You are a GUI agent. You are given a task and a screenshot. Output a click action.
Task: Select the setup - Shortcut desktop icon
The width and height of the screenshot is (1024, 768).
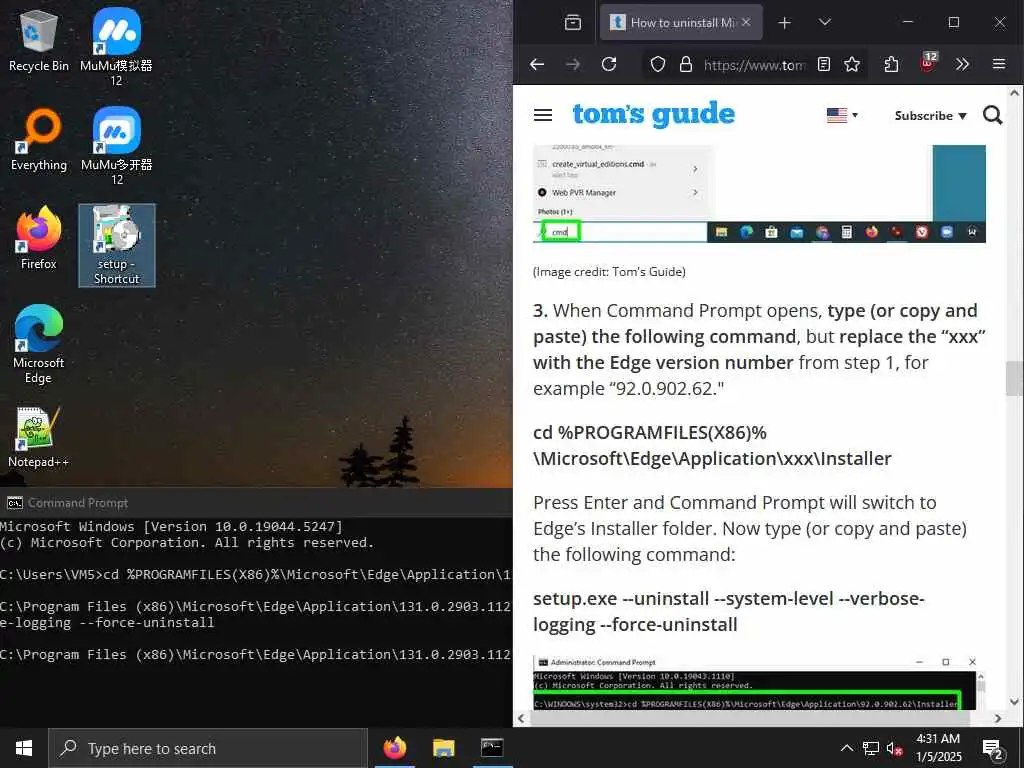[x=116, y=246]
